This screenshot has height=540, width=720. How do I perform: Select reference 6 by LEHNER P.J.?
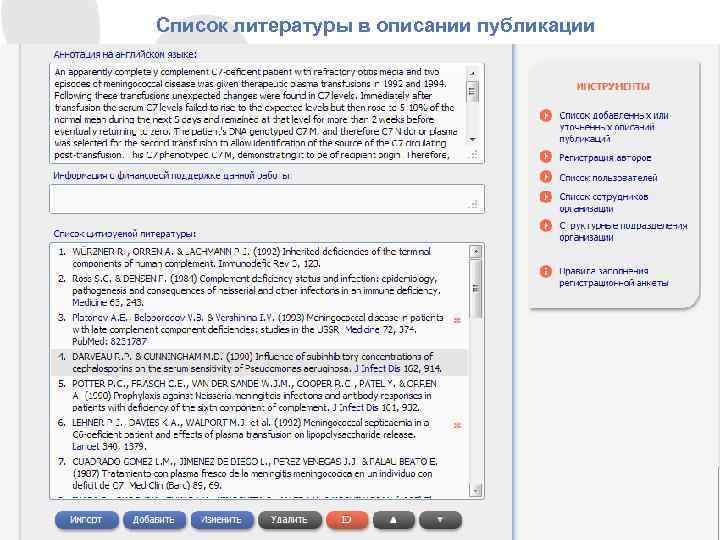coord(260,434)
